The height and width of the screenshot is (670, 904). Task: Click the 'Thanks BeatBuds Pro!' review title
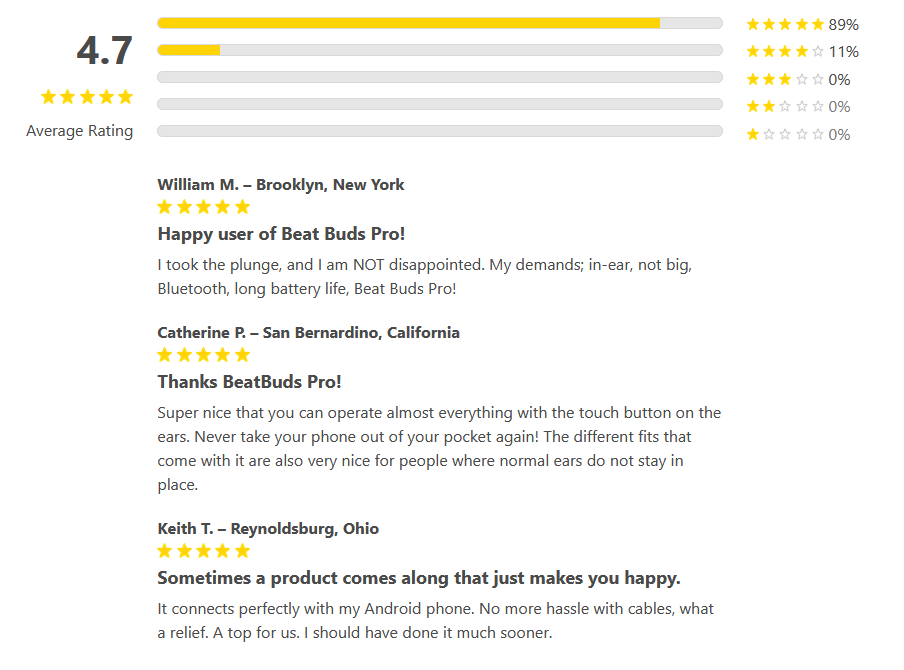[x=249, y=382]
